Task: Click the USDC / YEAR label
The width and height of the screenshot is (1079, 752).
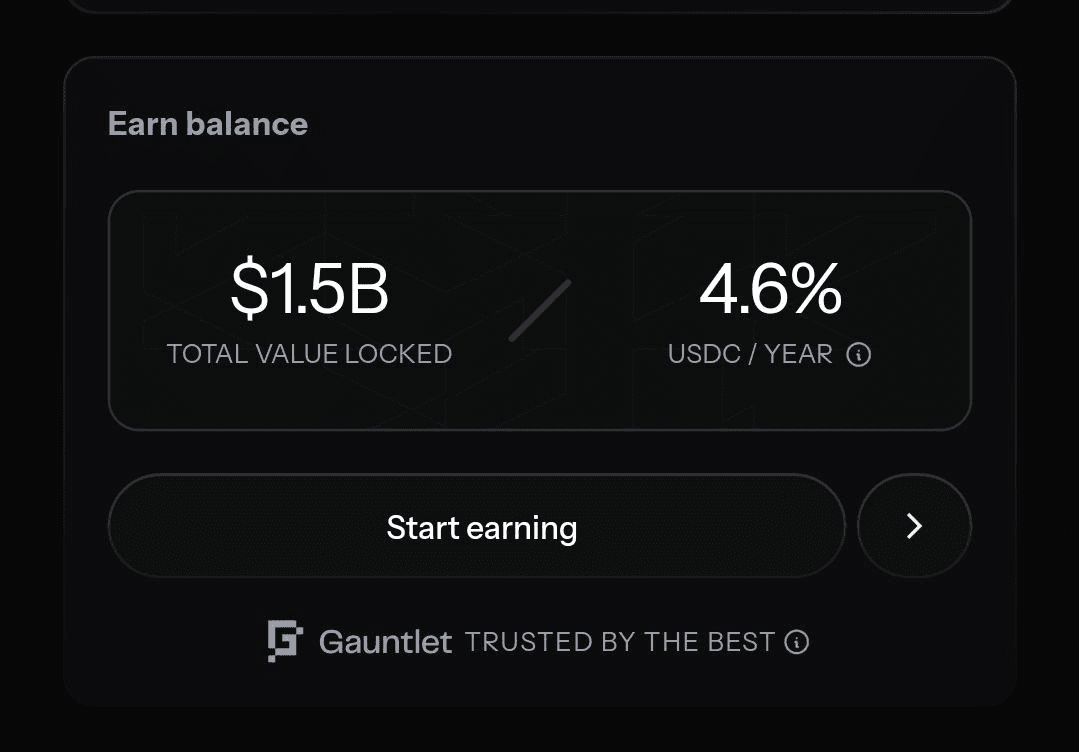Action: [x=750, y=354]
